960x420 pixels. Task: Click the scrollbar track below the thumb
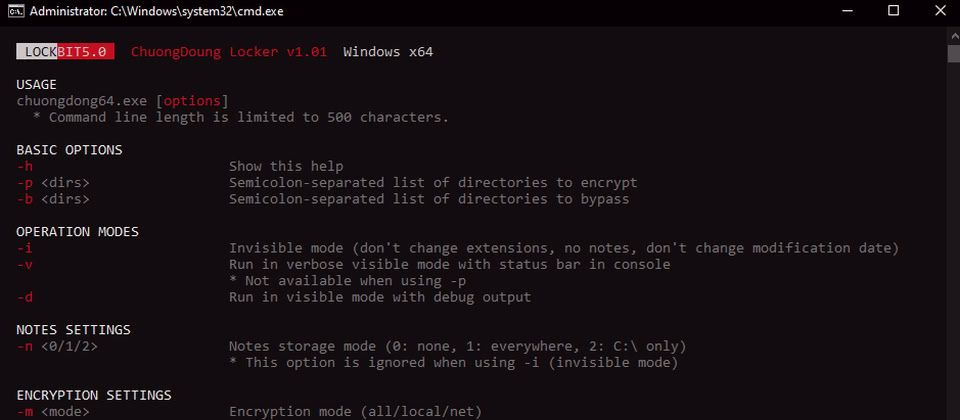(952, 250)
